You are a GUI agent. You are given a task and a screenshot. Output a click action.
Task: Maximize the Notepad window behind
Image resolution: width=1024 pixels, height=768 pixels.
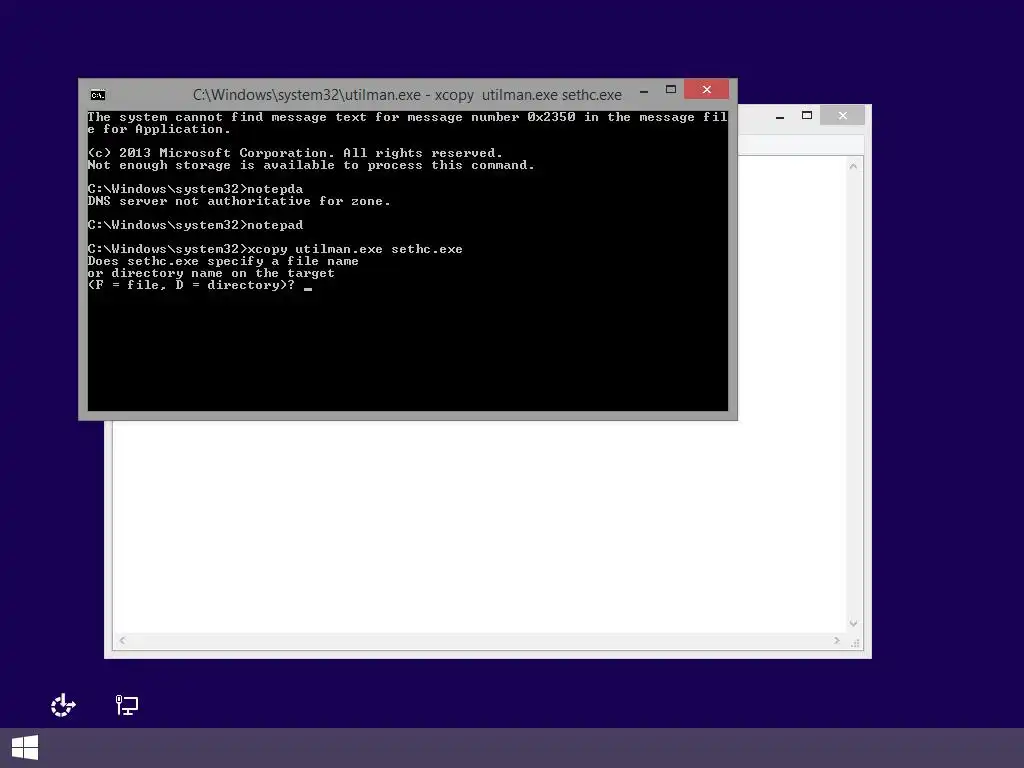pos(807,116)
